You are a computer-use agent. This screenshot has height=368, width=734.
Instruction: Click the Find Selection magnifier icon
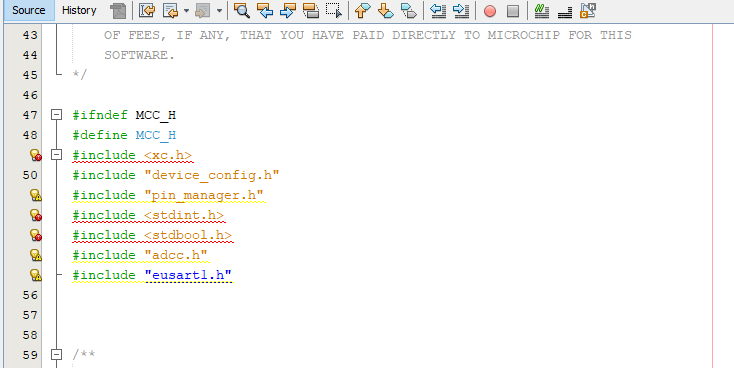242,10
